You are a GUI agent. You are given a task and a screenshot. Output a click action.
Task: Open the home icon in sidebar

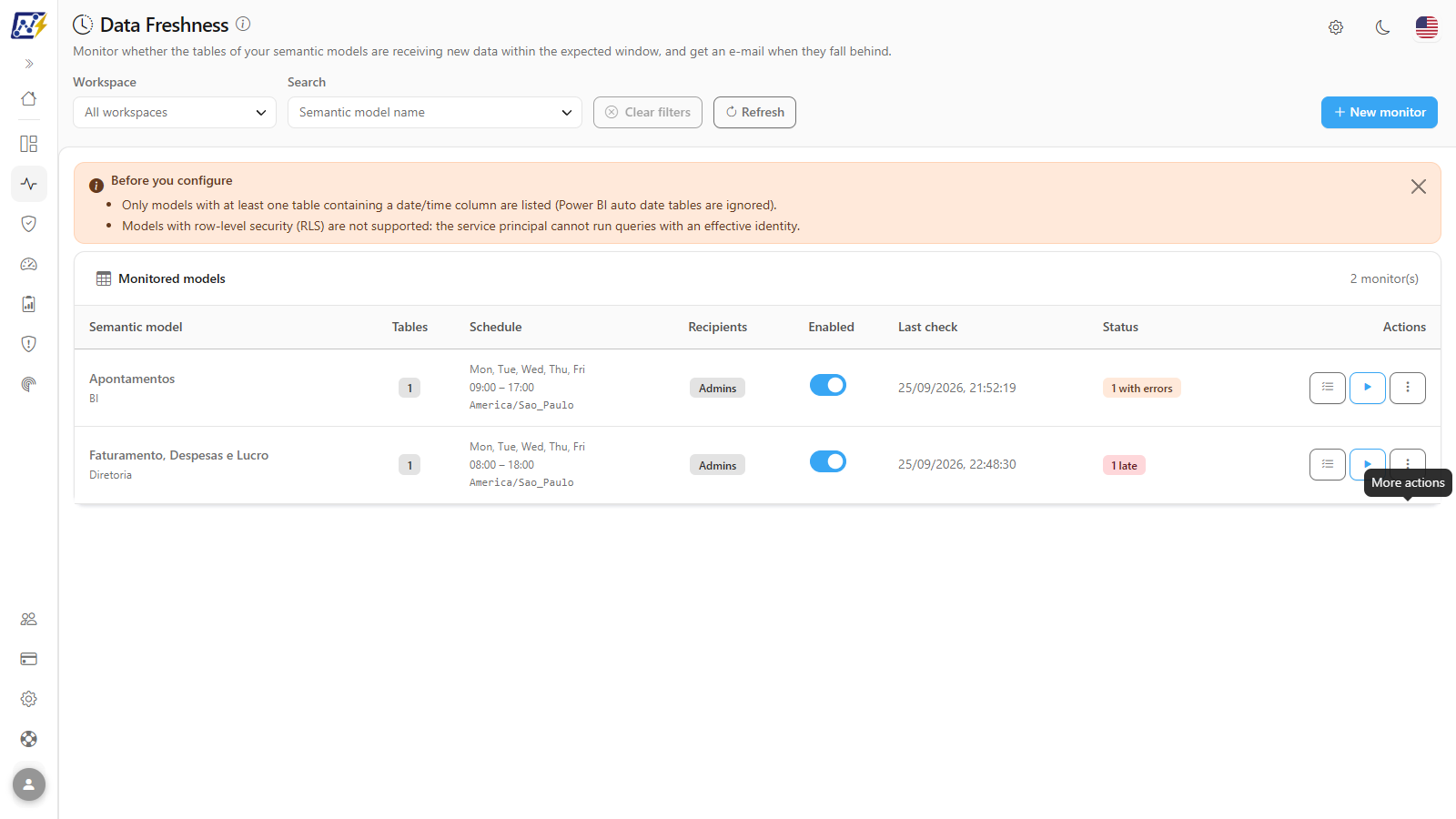[x=29, y=98]
